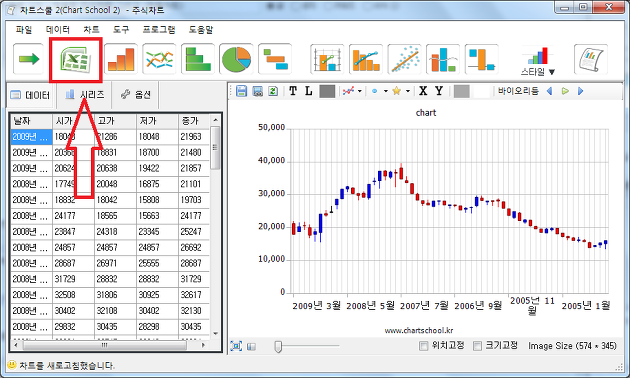Save the chart with the floppy disk icon
This screenshot has width=630, height=378.
[241, 91]
